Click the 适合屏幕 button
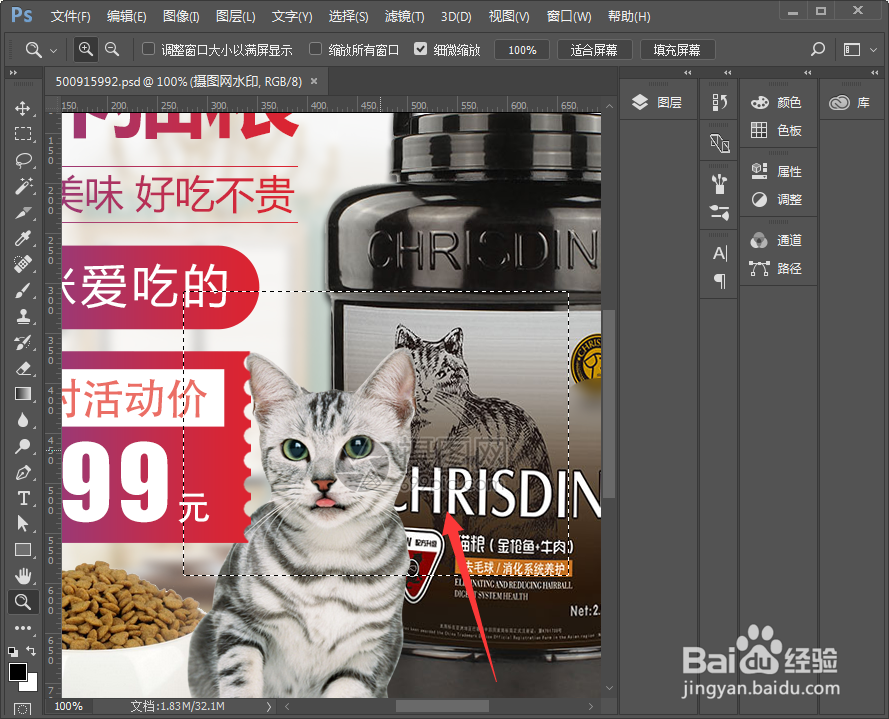 (x=594, y=48)
